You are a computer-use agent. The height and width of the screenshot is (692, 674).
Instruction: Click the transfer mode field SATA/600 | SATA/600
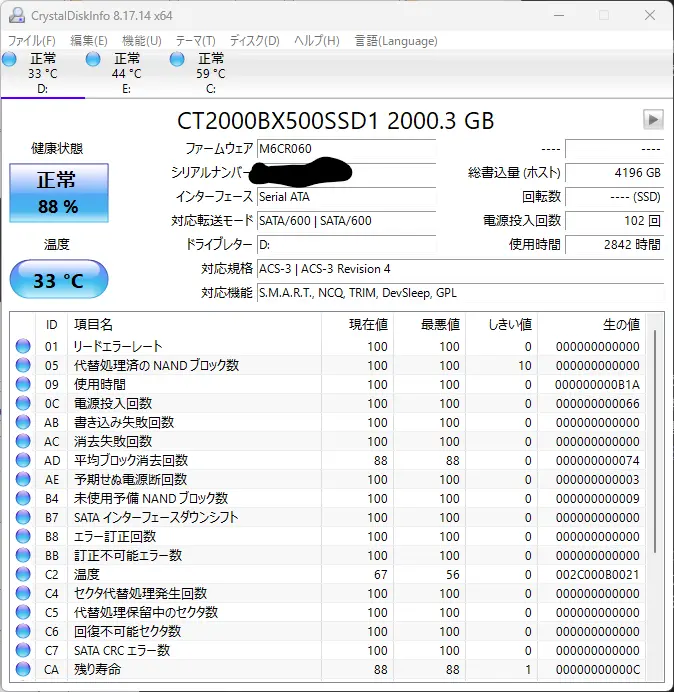click(346, 221)
